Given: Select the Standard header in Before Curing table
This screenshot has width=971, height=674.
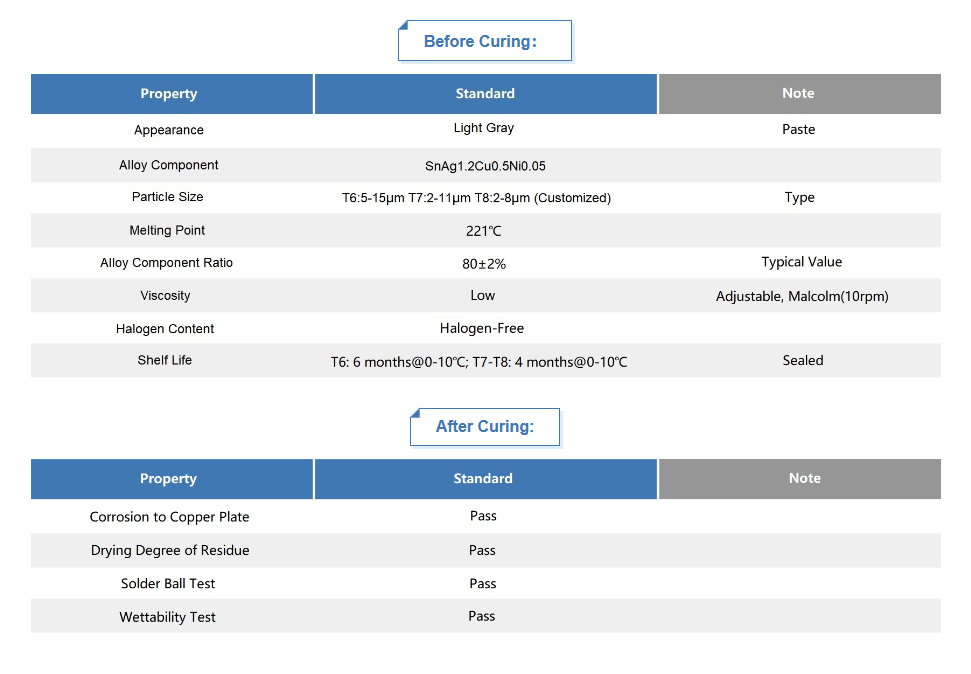Looking at the screenshot, I should pyautogui.click(x=486, y=94).
